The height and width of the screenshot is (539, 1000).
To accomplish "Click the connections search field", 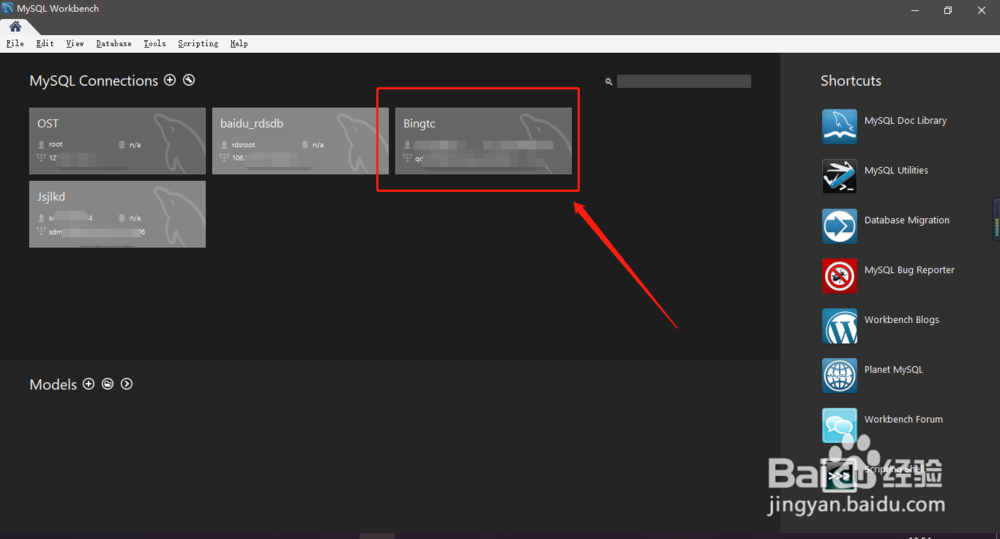I will pyautogui.click(x=684, y=81).
